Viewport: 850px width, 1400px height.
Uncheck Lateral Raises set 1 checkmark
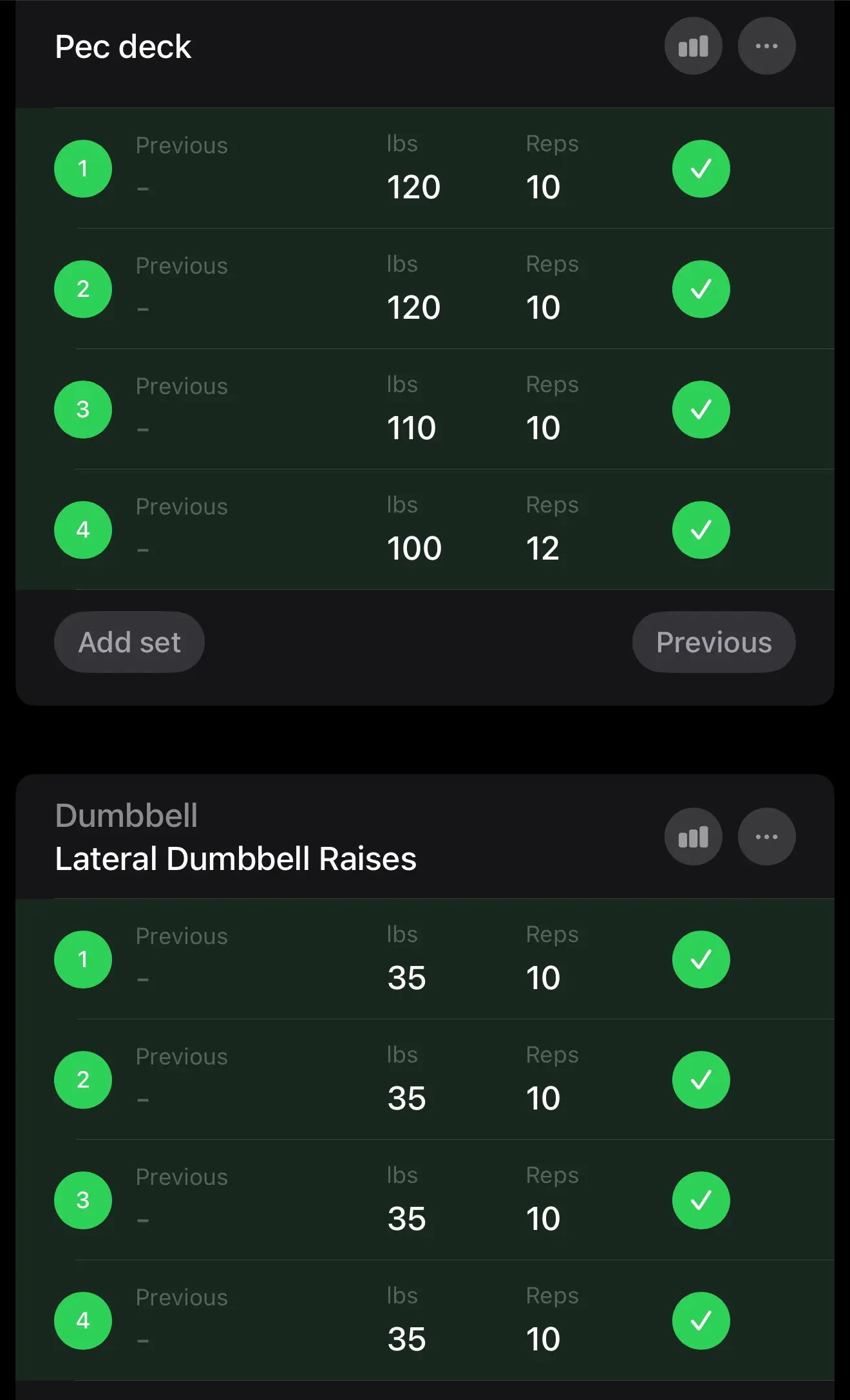click(701, 960)
